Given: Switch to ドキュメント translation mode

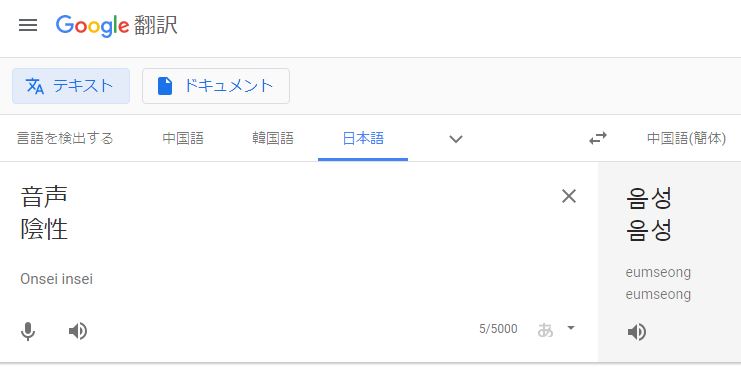Looking at the screenshot, I should (216, 86).
